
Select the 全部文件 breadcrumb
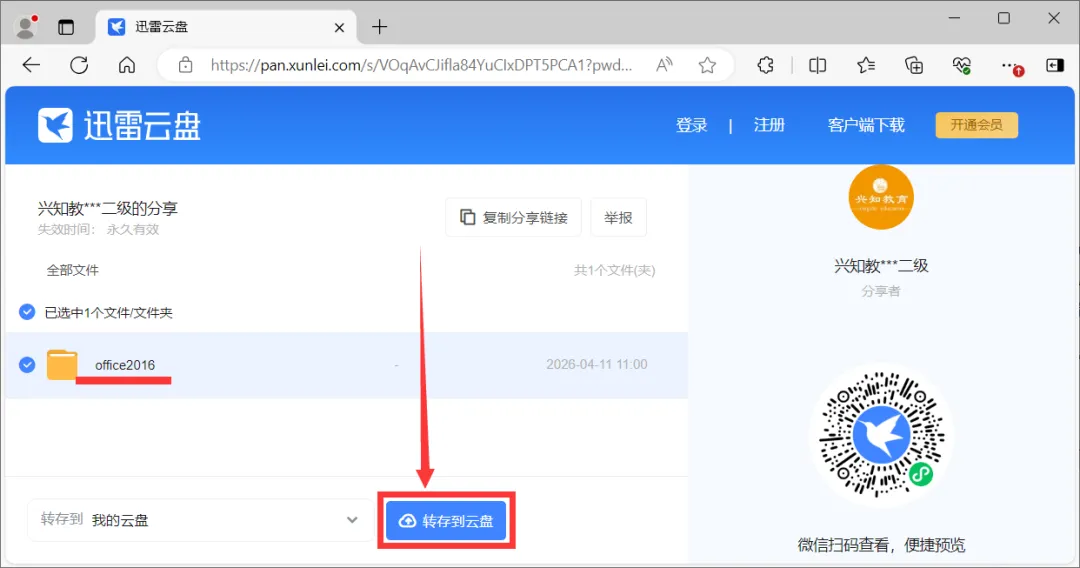tap(72, 271)
